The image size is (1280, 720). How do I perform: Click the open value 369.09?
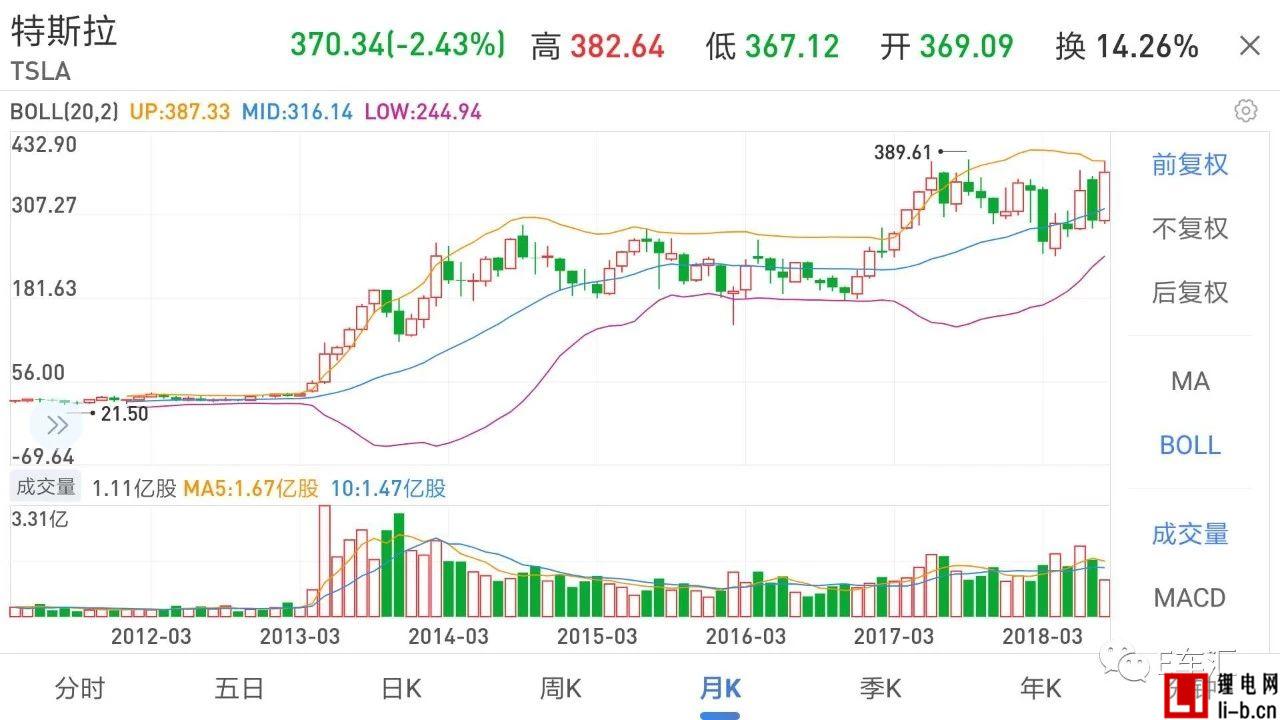[x=966, y=46]
